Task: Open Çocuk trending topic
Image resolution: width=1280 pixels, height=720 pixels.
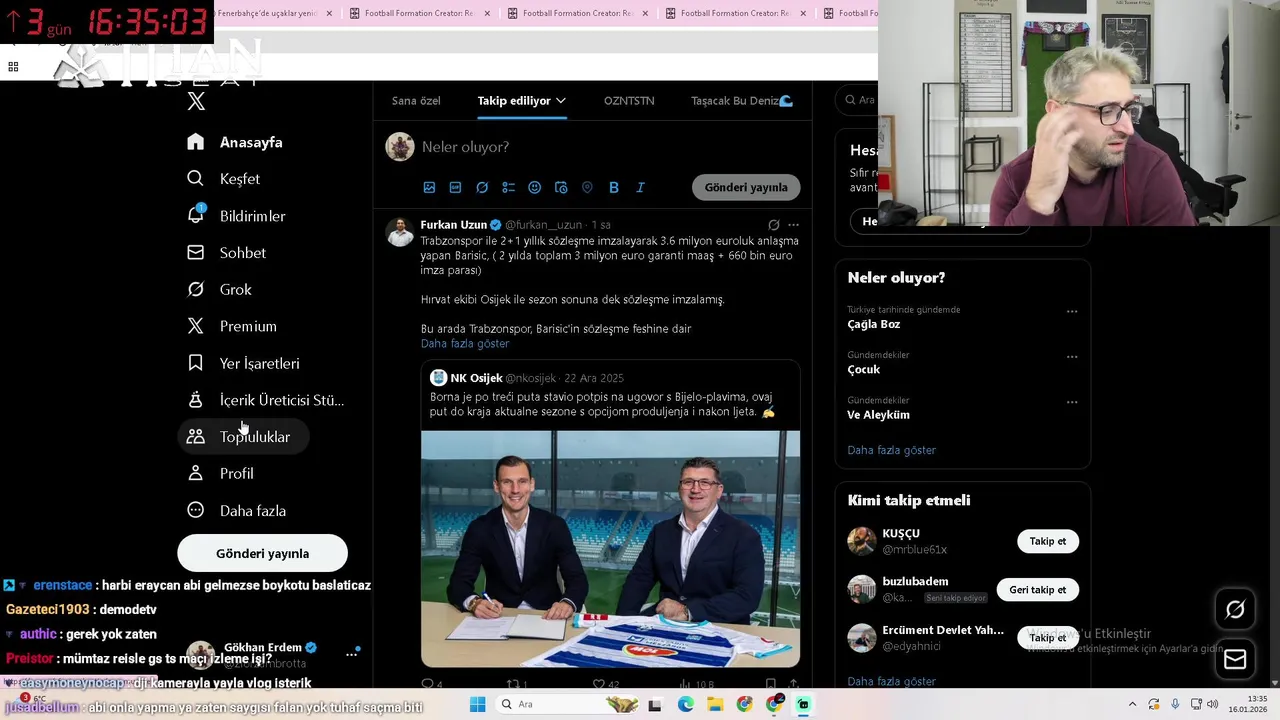Action: click(864, 369)
